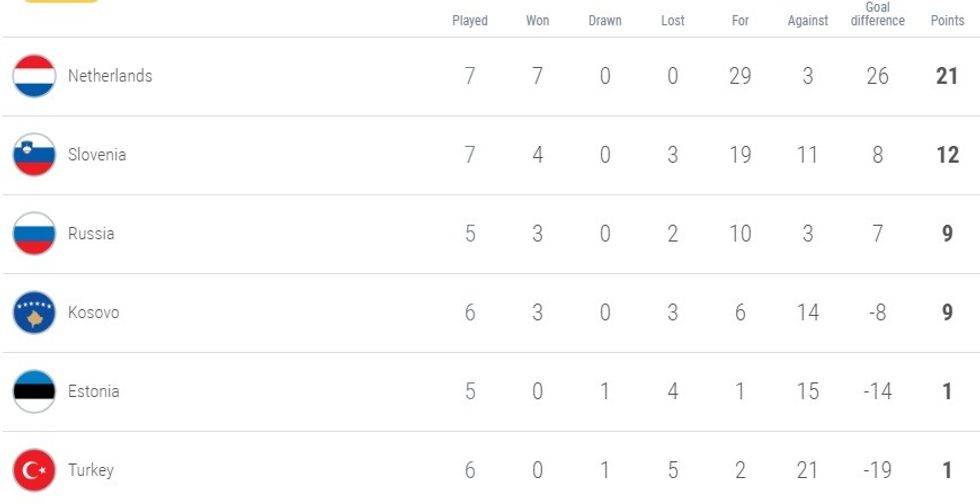
Task: Select the Russia team name
Action: point(91,234)
